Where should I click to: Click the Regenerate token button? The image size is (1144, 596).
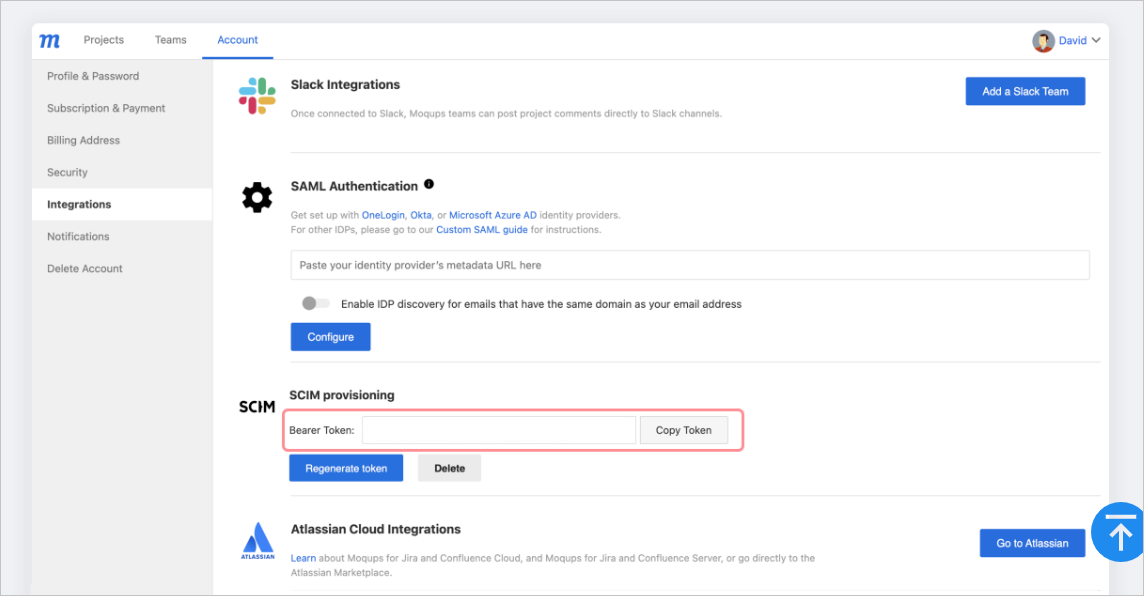tap(346, 468)
